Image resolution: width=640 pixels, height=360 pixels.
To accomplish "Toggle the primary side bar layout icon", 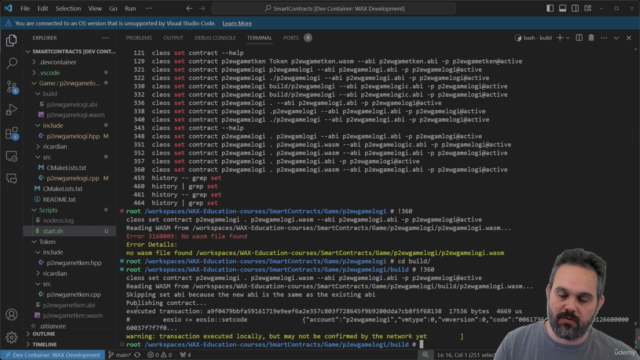I will [550, 8].
